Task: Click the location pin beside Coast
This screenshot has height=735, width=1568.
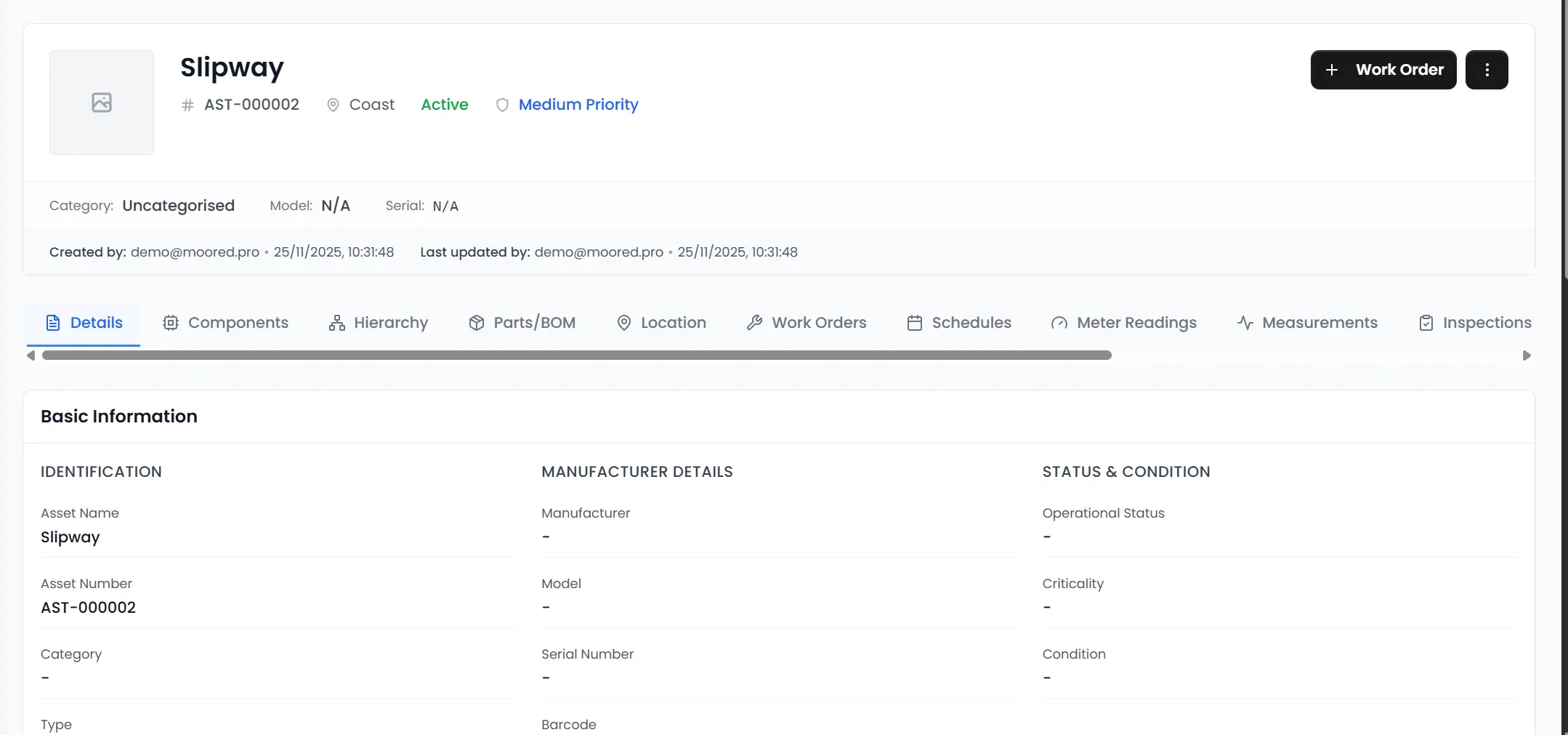Action: coord(333,105)
